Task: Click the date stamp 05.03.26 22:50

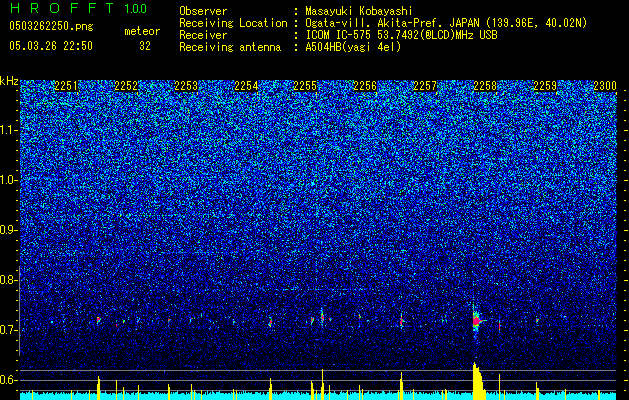Action: [51, 46]
